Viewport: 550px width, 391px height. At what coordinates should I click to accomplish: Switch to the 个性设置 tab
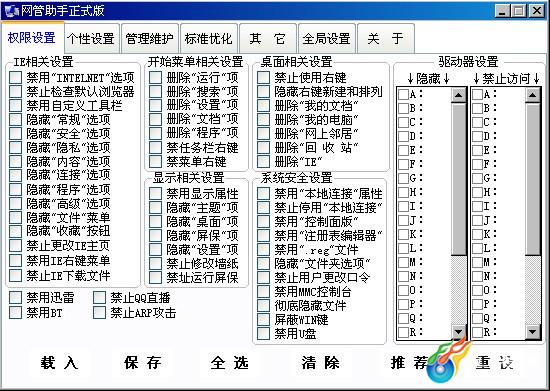[91, 39]
